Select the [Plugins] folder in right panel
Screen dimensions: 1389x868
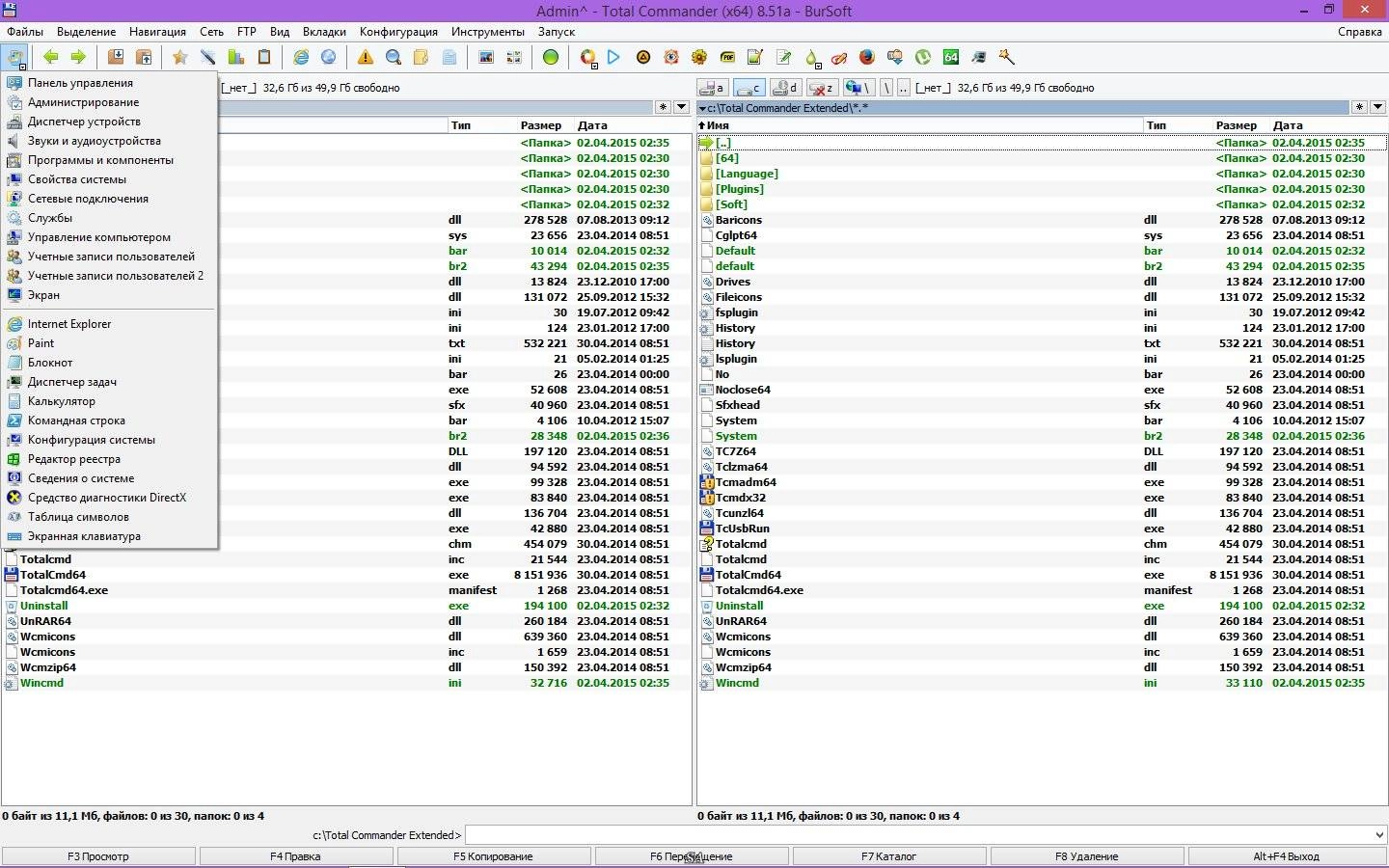pyautogui.click(x=1042, y=189)
